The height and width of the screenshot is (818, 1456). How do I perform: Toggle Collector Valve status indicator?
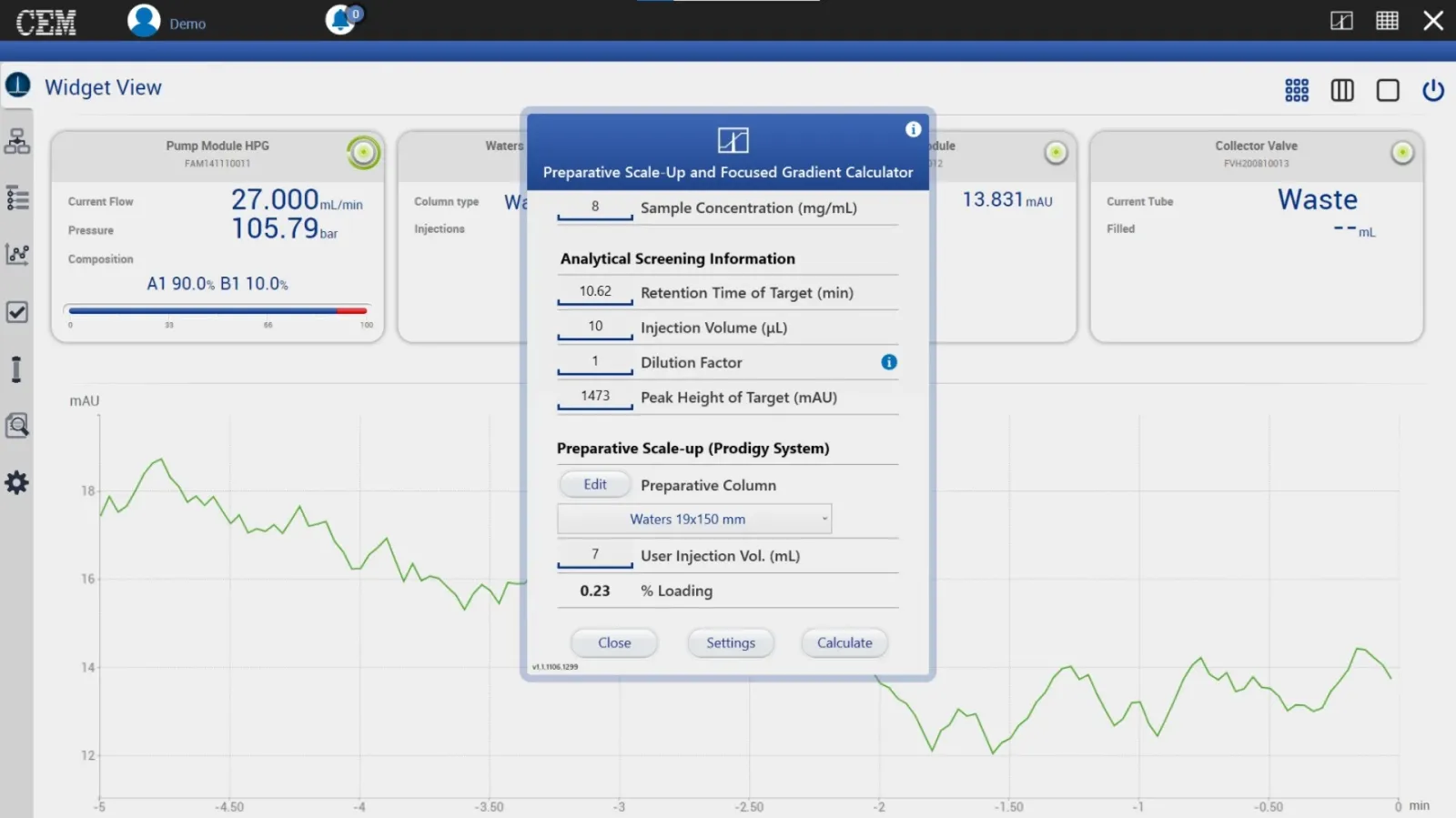pos(1402,153)
